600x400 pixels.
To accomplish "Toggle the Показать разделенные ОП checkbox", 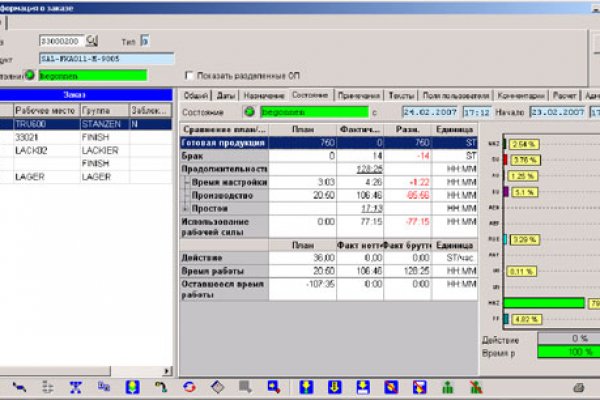I will click(x=190, y=75).
